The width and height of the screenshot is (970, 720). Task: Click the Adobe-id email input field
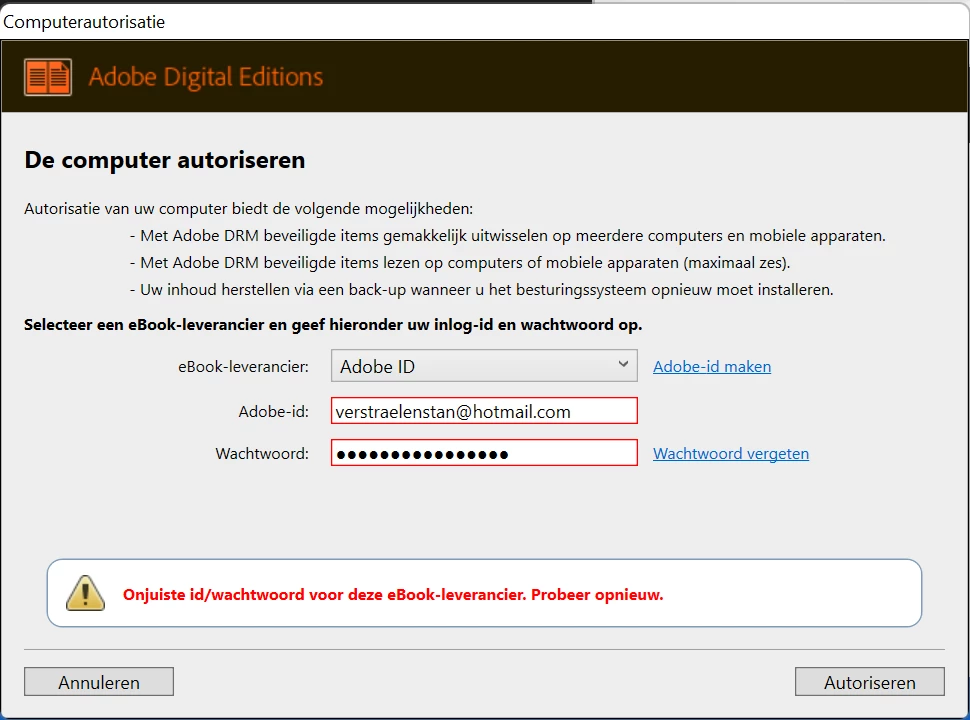[484, 411]
